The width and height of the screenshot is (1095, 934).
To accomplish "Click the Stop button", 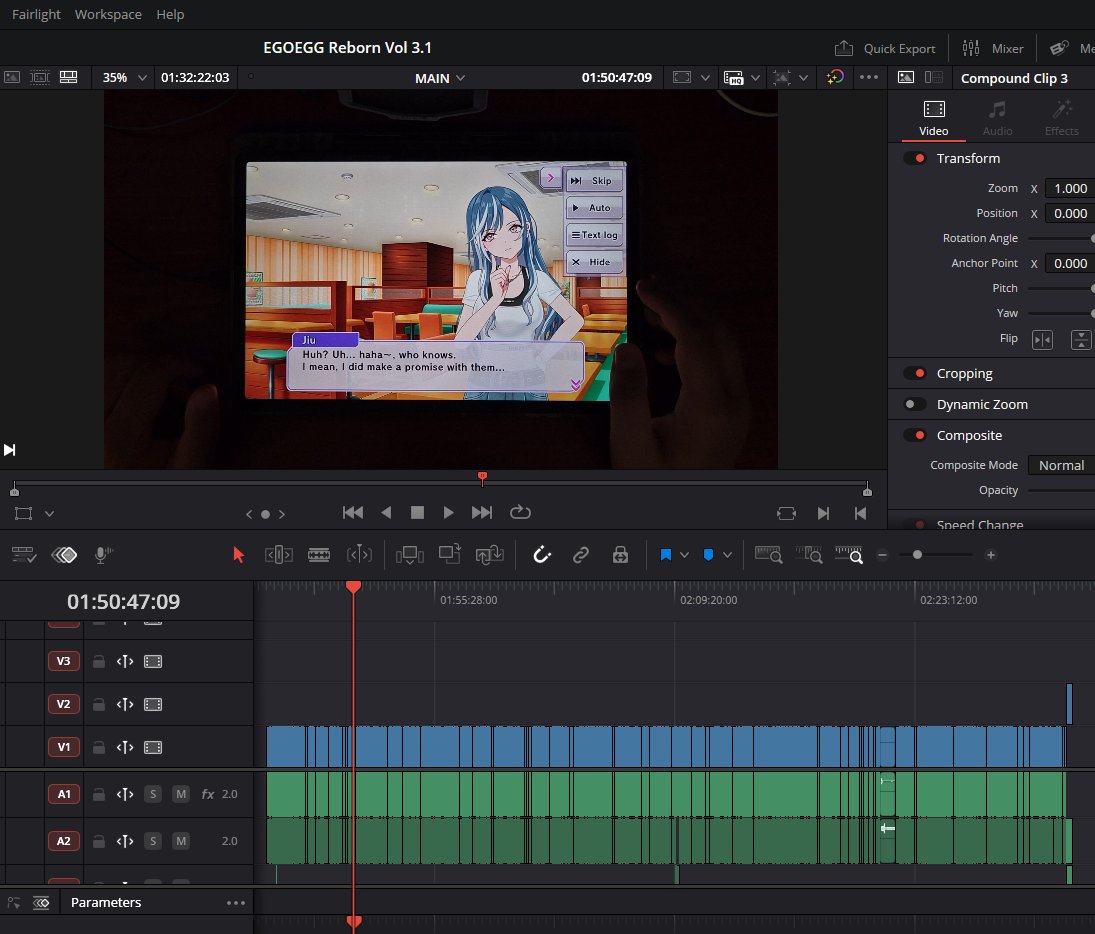I will pyautogui.click(x=418, y=513).
